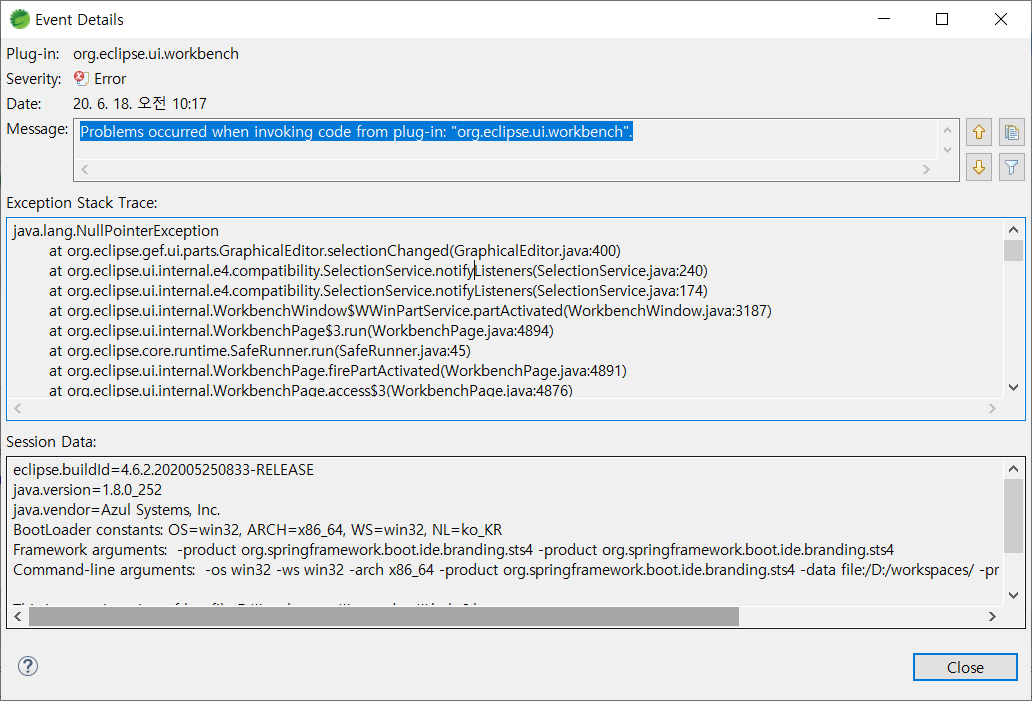The image size is (1032, 701).
Task: Copy event details to clipboard icon
Action: coord(1012,132)
